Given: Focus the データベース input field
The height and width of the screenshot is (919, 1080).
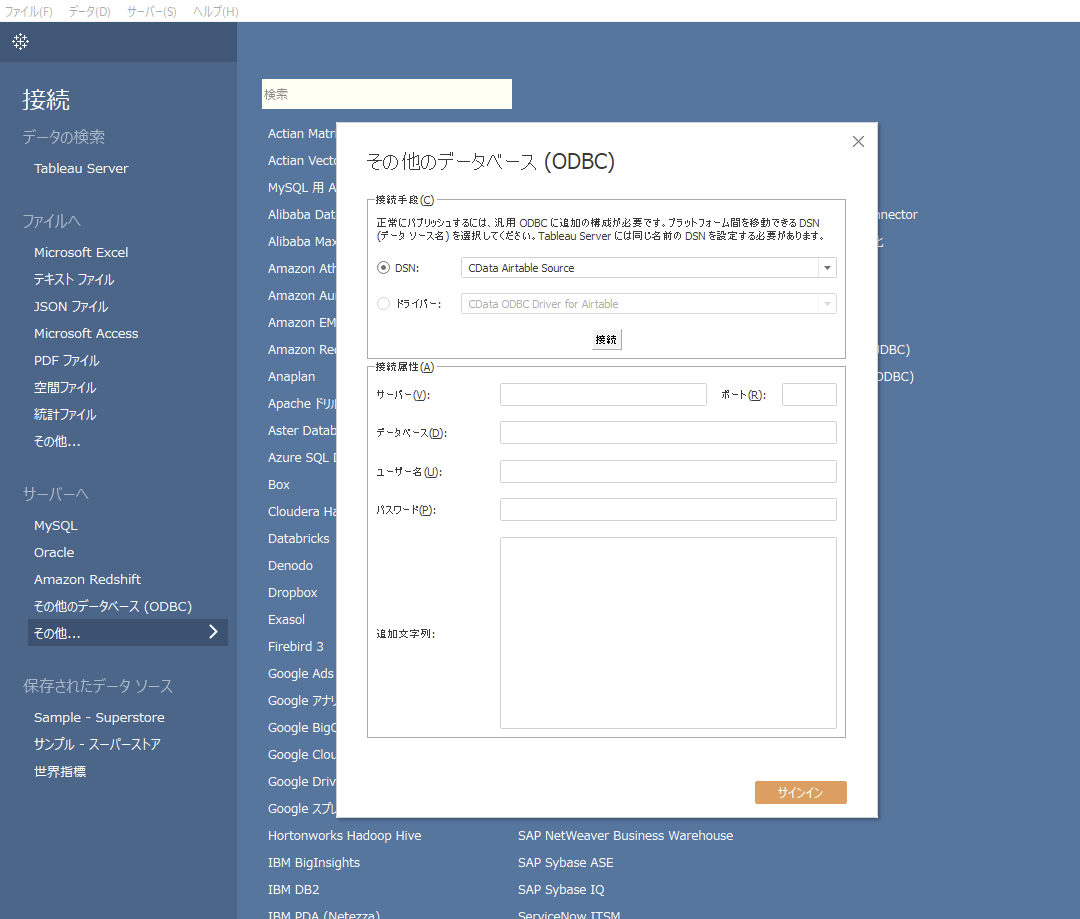Looking at the screenshot, I should click(668, 433).
